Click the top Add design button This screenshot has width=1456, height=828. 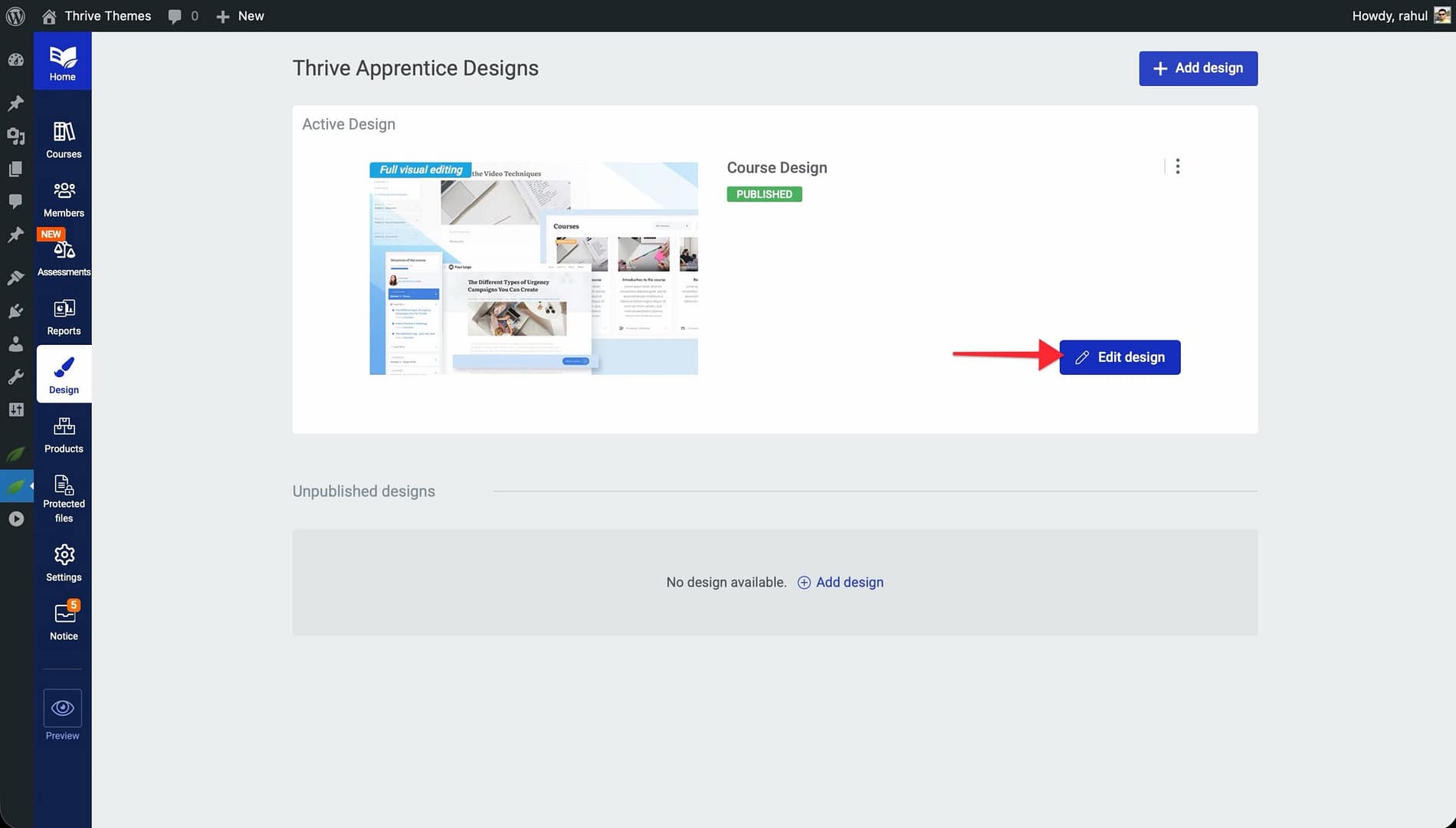(x=1198, y=68)
